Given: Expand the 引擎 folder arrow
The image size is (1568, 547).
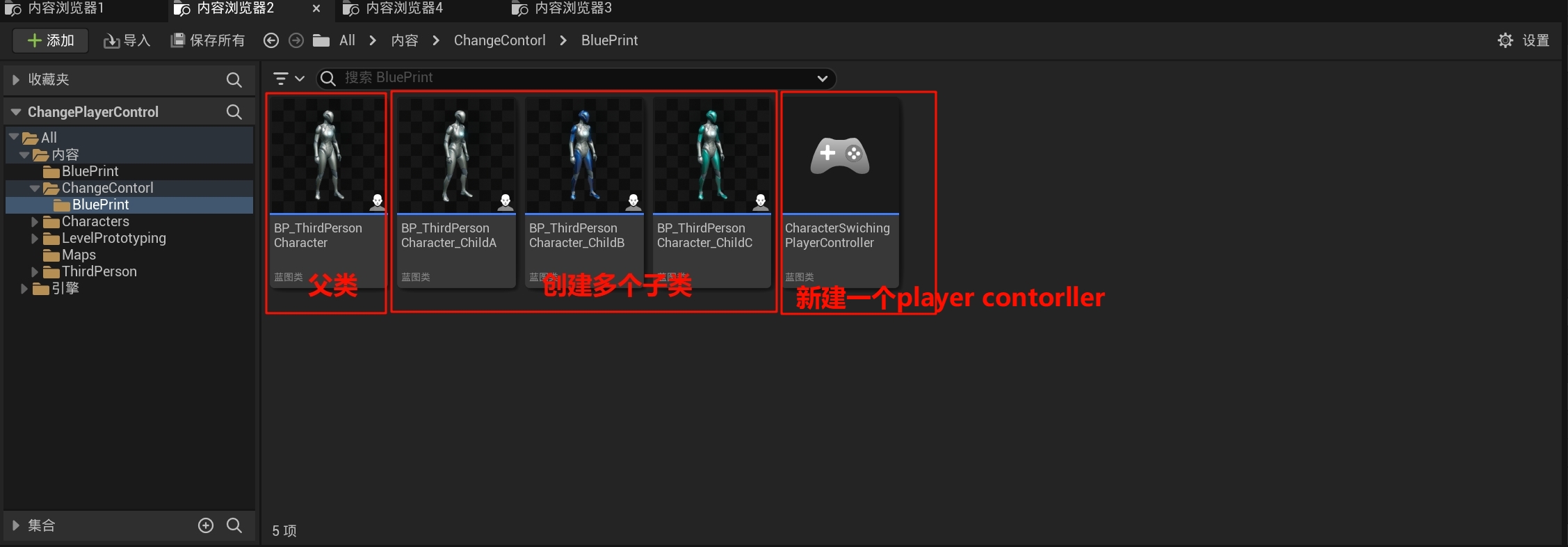Looking at the screenshot, I should coord(24,288).
